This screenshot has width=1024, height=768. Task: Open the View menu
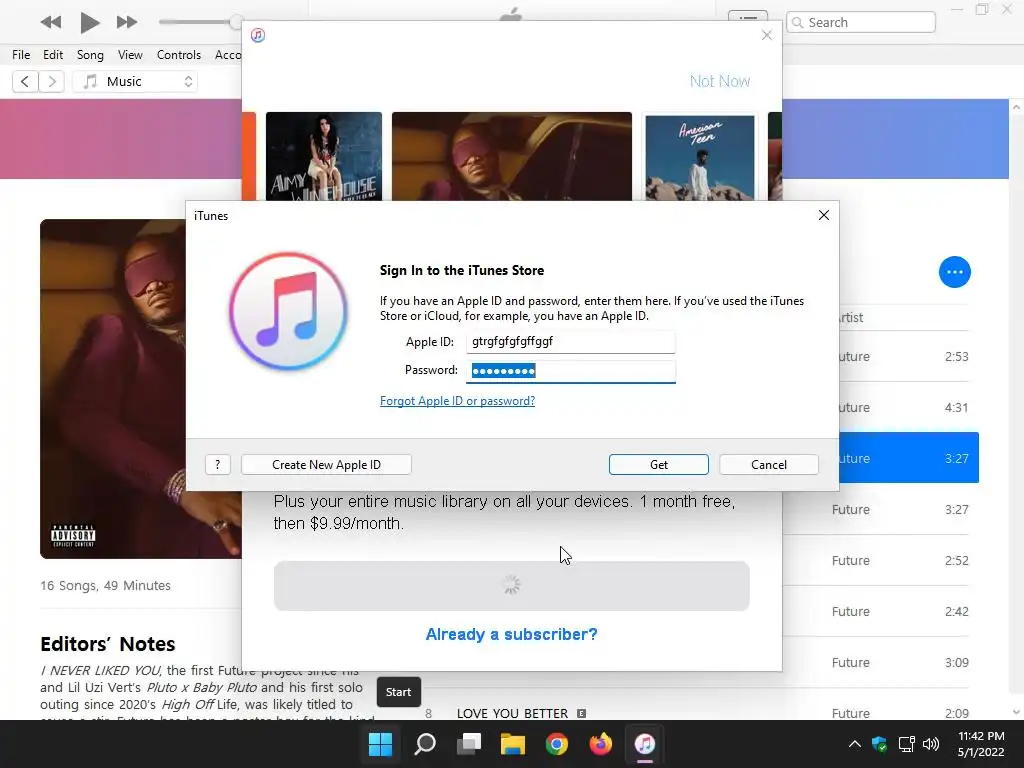(x=130, y=55)
